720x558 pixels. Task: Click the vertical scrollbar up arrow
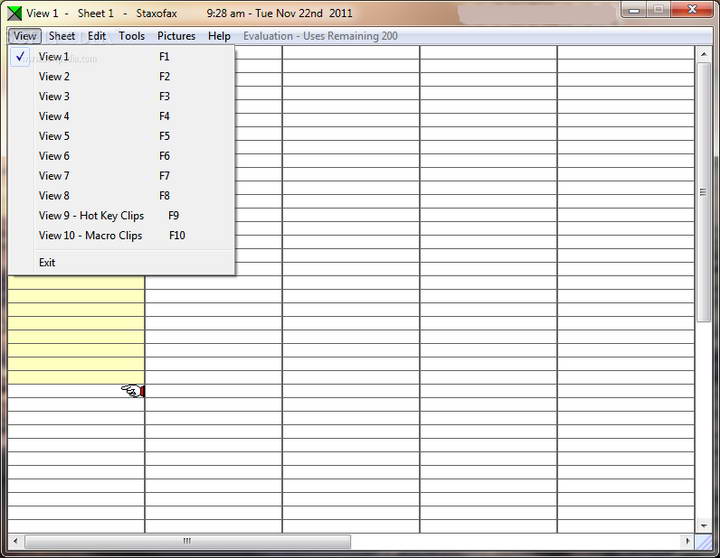click(x=703, y=54)
